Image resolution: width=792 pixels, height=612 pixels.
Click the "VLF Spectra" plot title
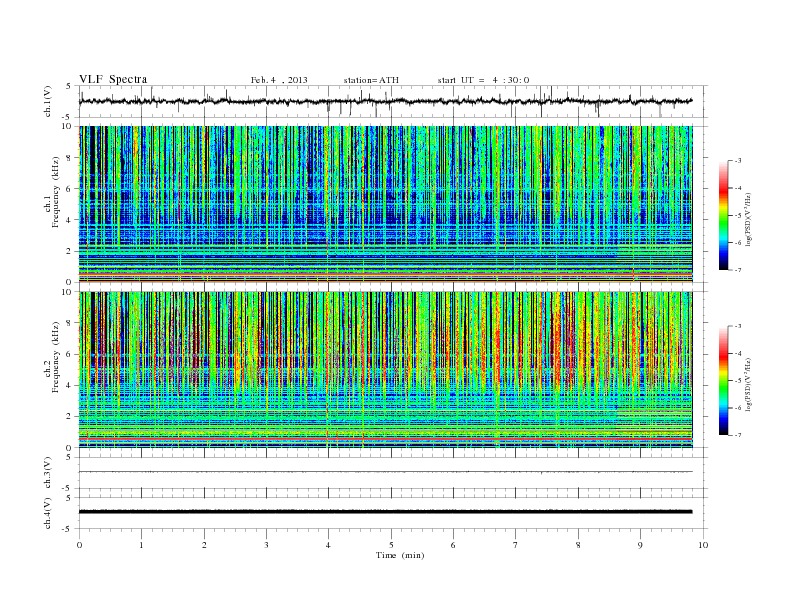pyautogui.click(x=113, y=79)
